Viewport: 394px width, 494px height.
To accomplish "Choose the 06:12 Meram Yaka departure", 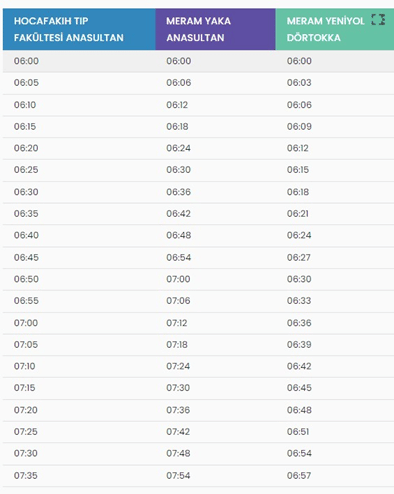I will tap(177, 105).
